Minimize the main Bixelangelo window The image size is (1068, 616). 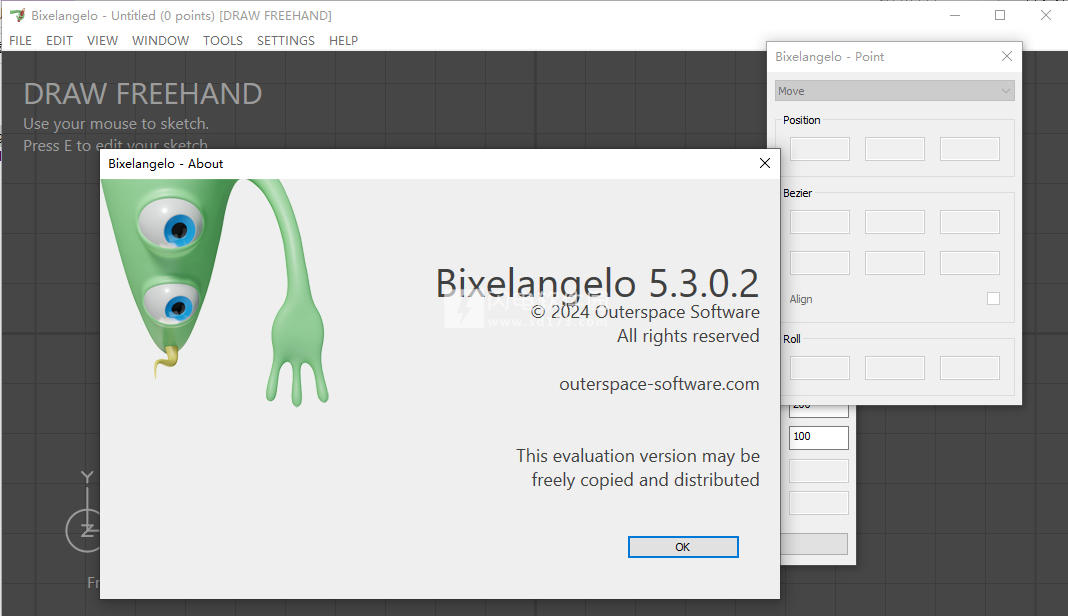(955, 15)
